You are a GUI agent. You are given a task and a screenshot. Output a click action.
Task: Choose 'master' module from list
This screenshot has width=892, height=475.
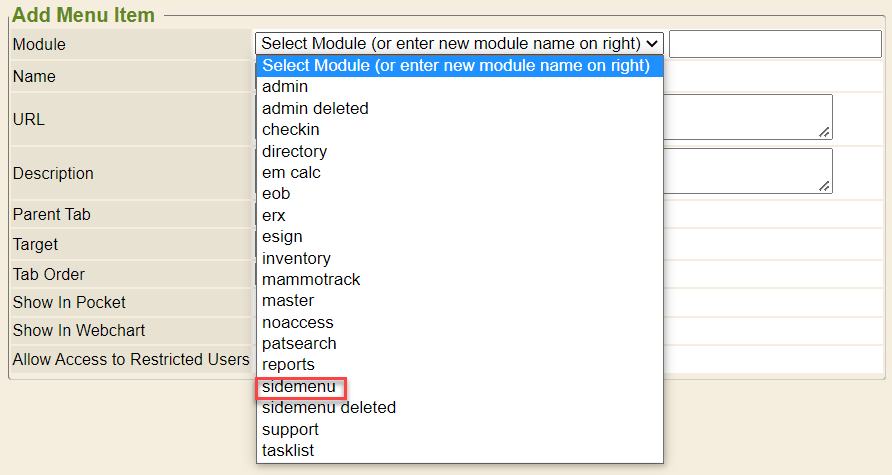click(288, 301)
